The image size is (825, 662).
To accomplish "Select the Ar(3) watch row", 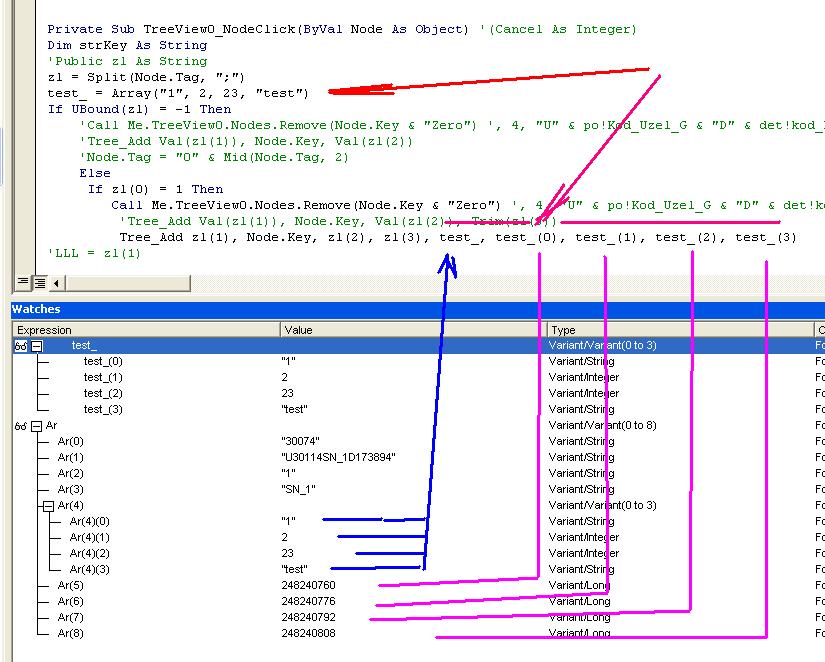I will [x=418, y=489].
